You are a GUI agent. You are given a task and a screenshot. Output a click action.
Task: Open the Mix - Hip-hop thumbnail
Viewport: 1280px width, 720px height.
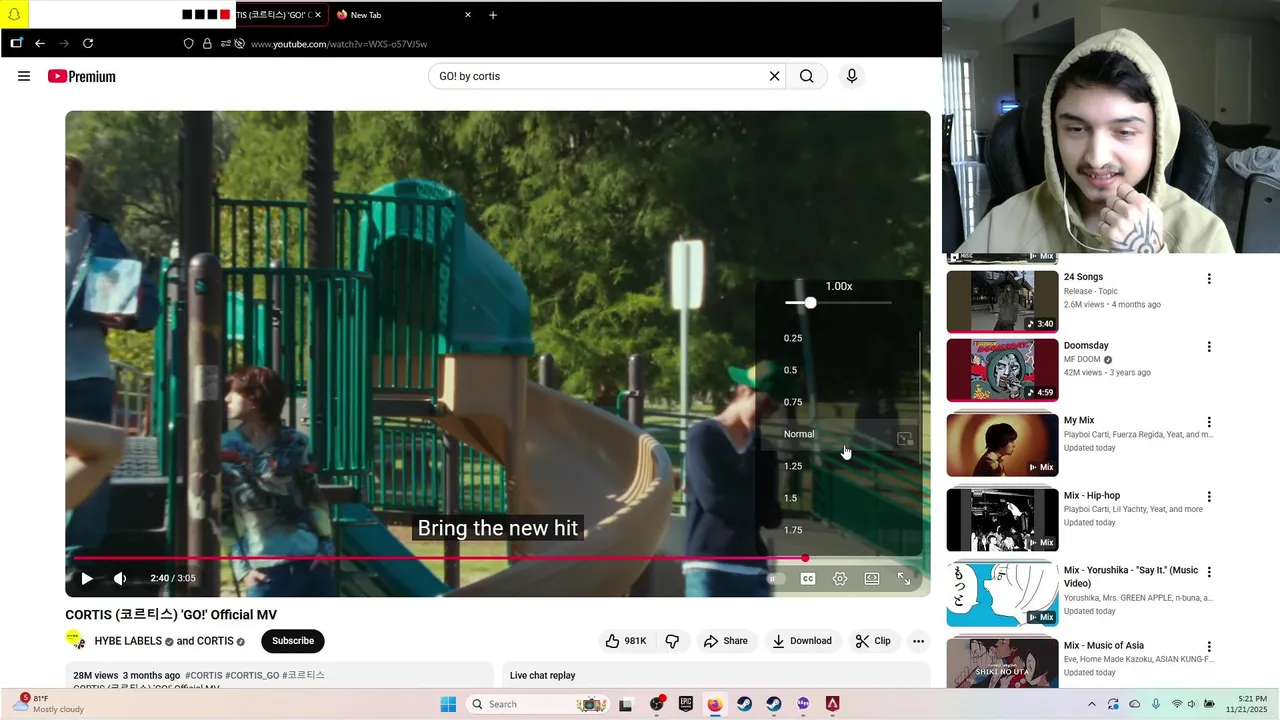coord(1002,520)
